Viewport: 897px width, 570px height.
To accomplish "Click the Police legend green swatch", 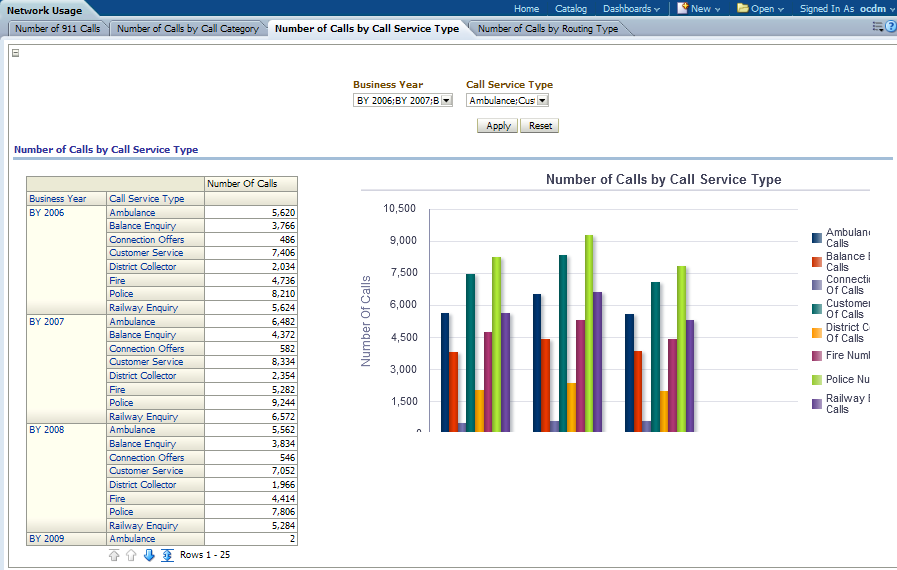I will (x=817, y=380).
